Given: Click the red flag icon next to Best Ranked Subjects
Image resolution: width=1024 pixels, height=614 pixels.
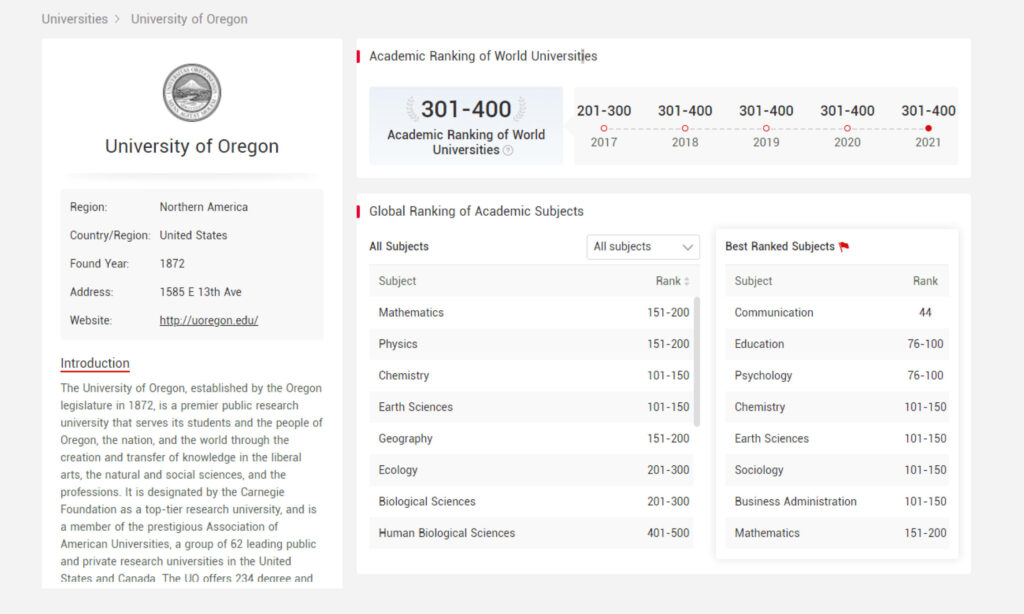Looking at the screenshot, I should click(844, 247).
